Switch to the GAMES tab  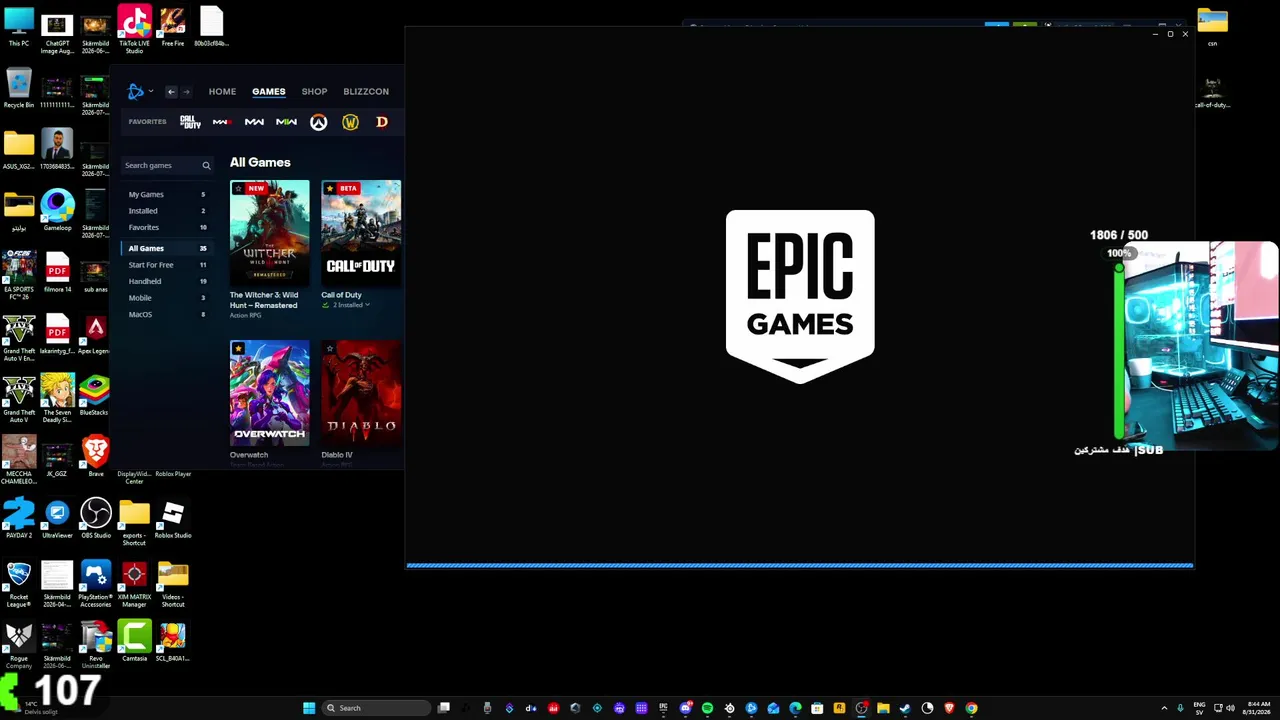click(x=269, y=92)
